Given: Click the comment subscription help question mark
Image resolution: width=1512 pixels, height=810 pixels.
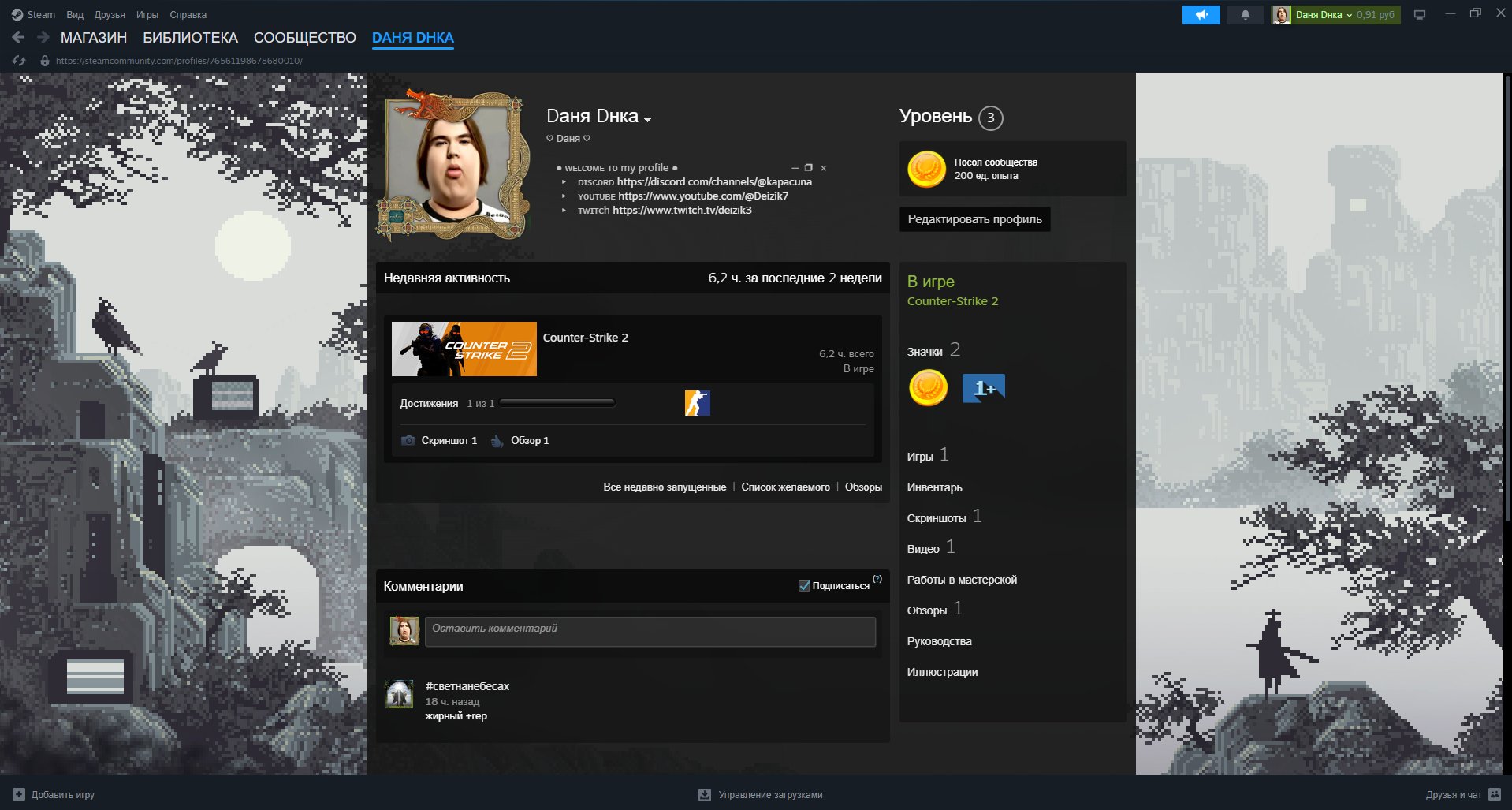Looking at the screenshot, I should pos(877,579).
